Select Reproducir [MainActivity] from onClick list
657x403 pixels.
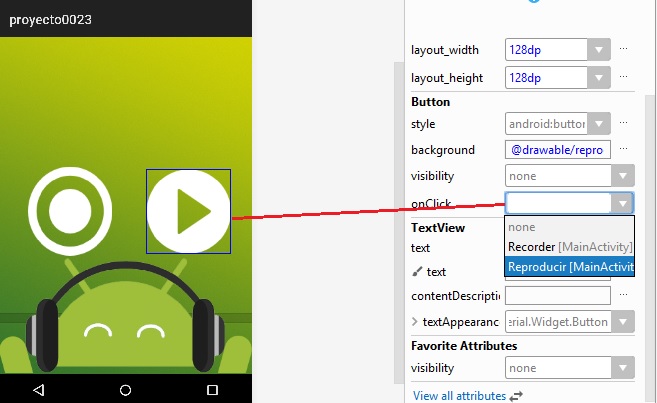tap(570, 267)
